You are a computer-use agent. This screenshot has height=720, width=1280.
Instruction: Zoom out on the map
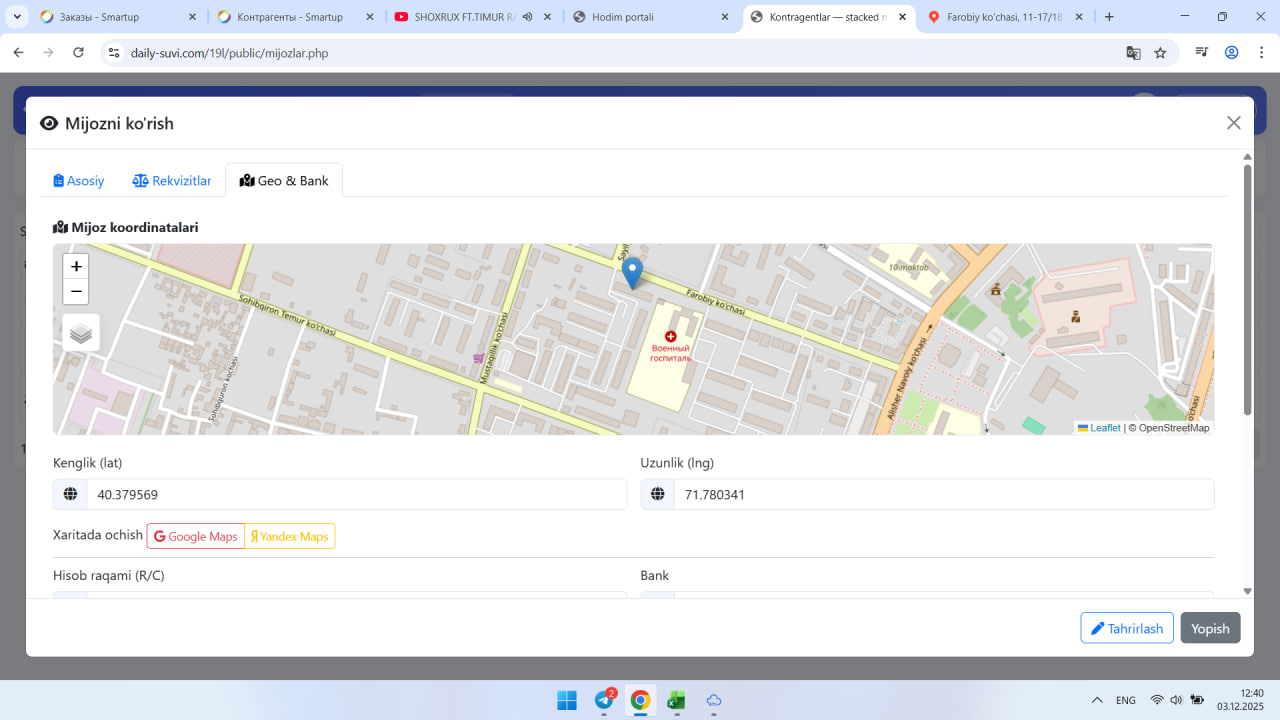pos(76,292)
